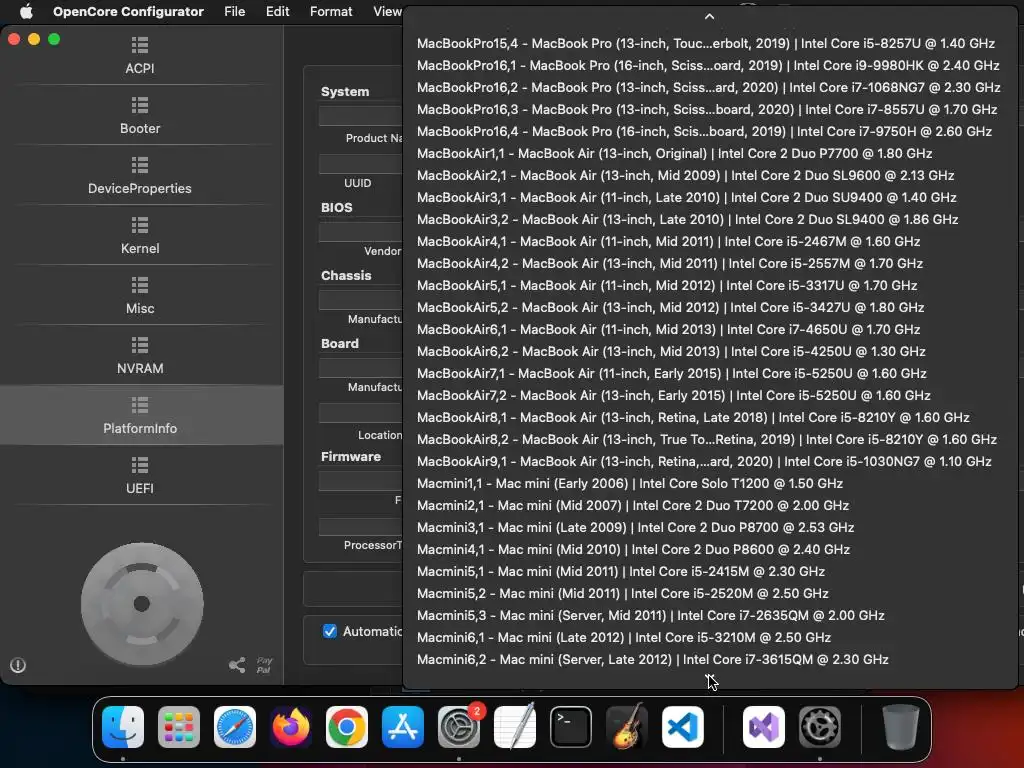Viewport: 1024px width, 768px height.
Task: Open System Preferences with update badge
Action: [x=459, y=727]
